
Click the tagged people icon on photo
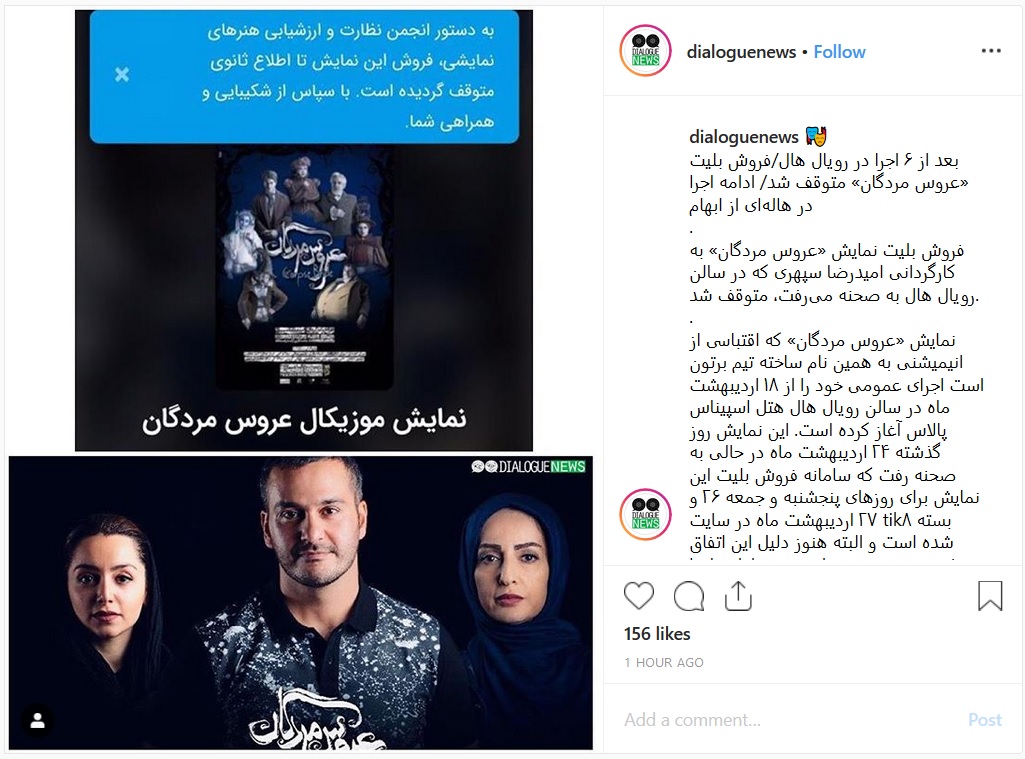pyautogui.click(x=38, y=721)
